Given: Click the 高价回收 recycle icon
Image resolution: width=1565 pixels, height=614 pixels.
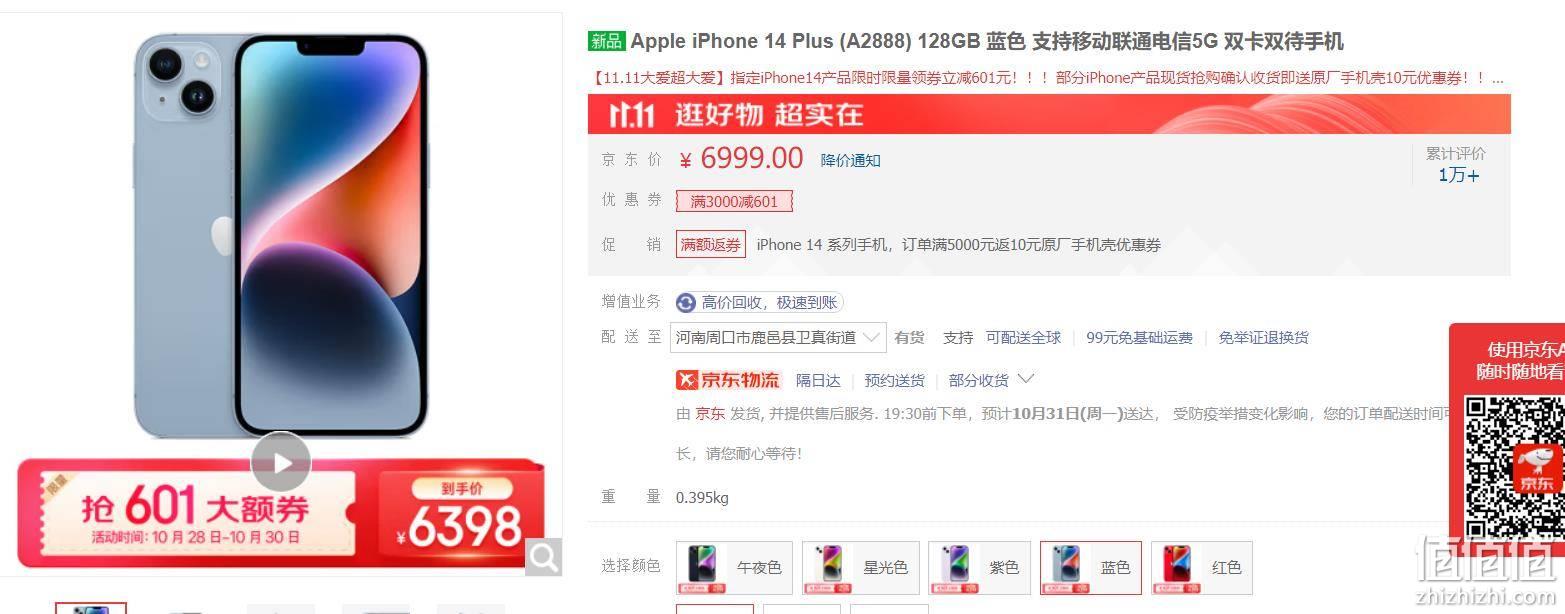Looking at the screenshot, I should tap(686, 303).
